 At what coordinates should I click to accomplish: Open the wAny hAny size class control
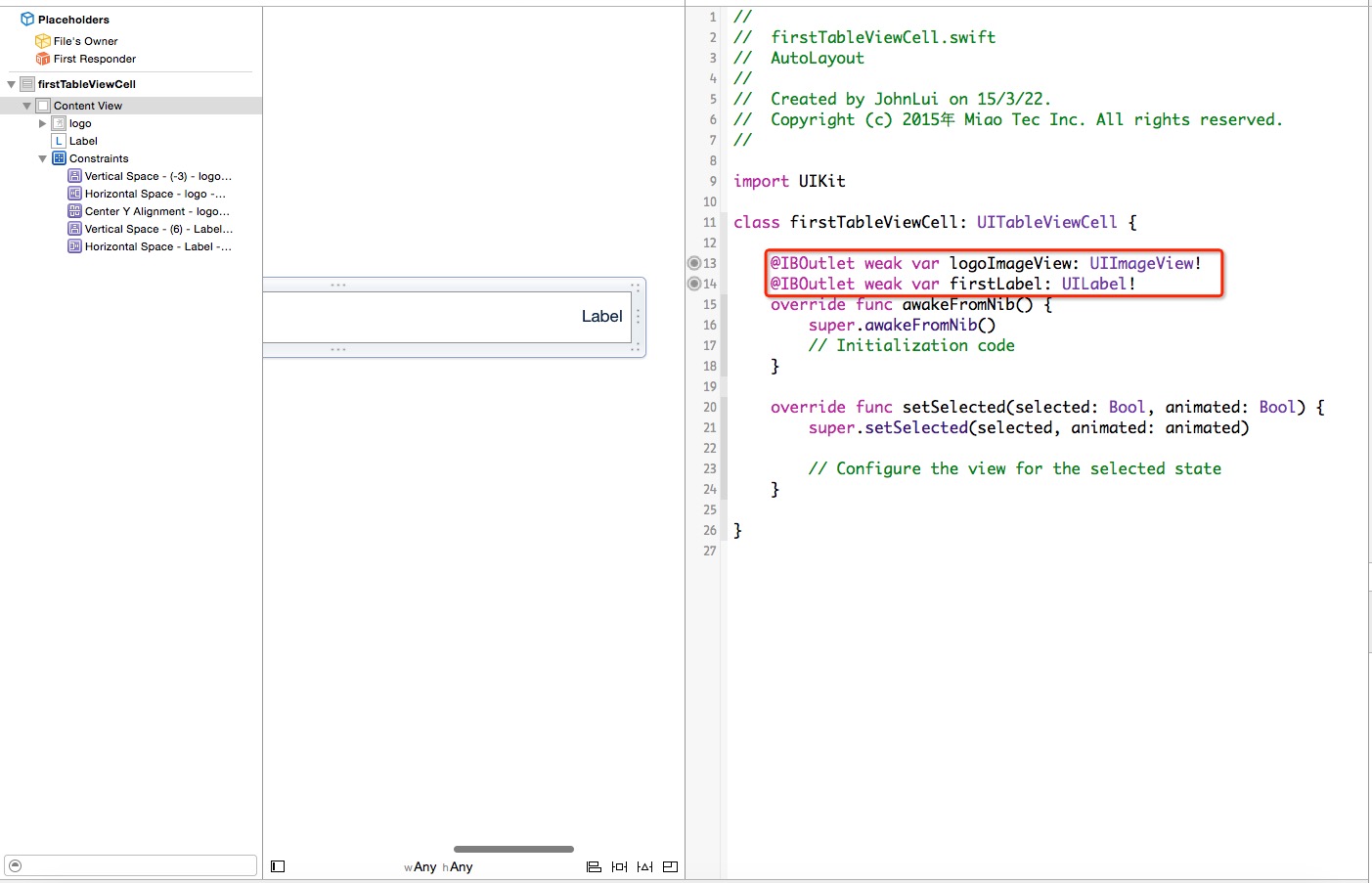(438, 866)
